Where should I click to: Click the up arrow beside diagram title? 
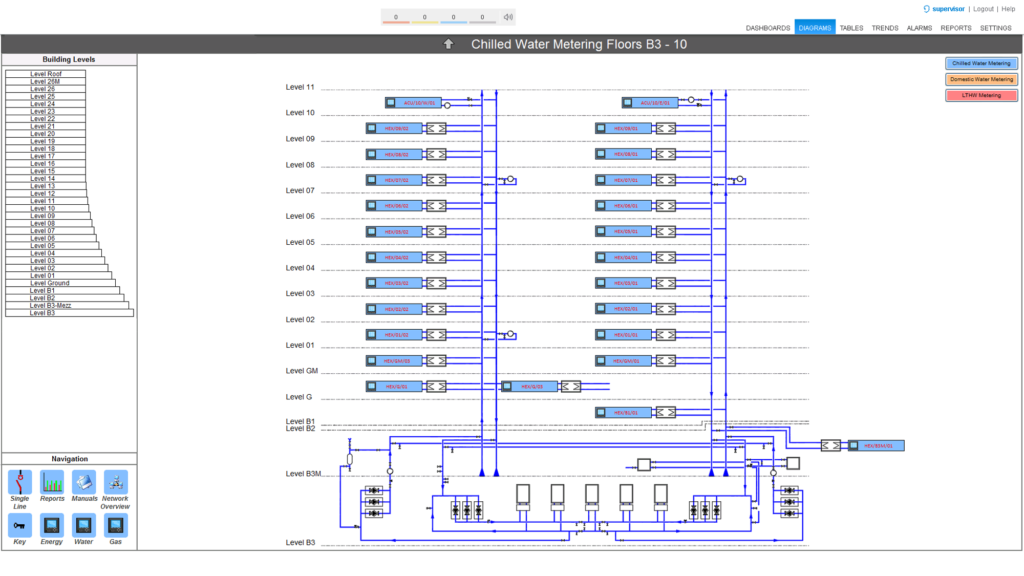click(x=449, y=44)
